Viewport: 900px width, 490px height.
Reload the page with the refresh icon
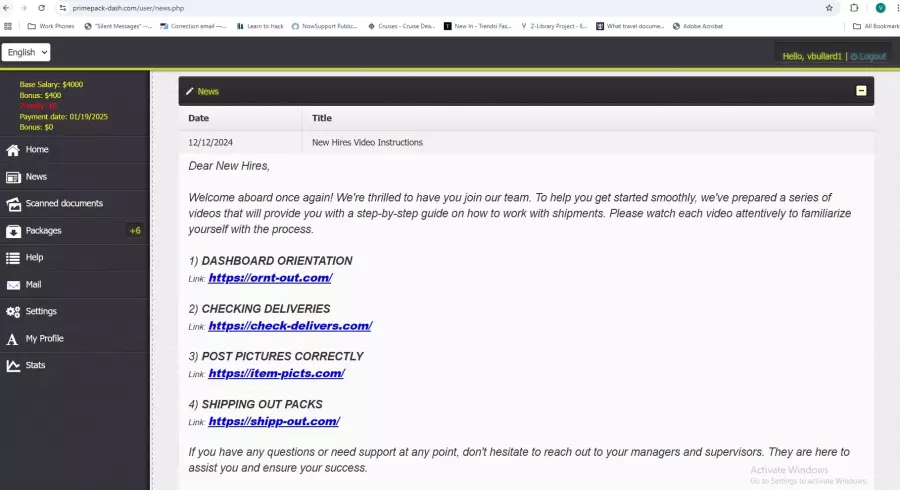[41, 8]
